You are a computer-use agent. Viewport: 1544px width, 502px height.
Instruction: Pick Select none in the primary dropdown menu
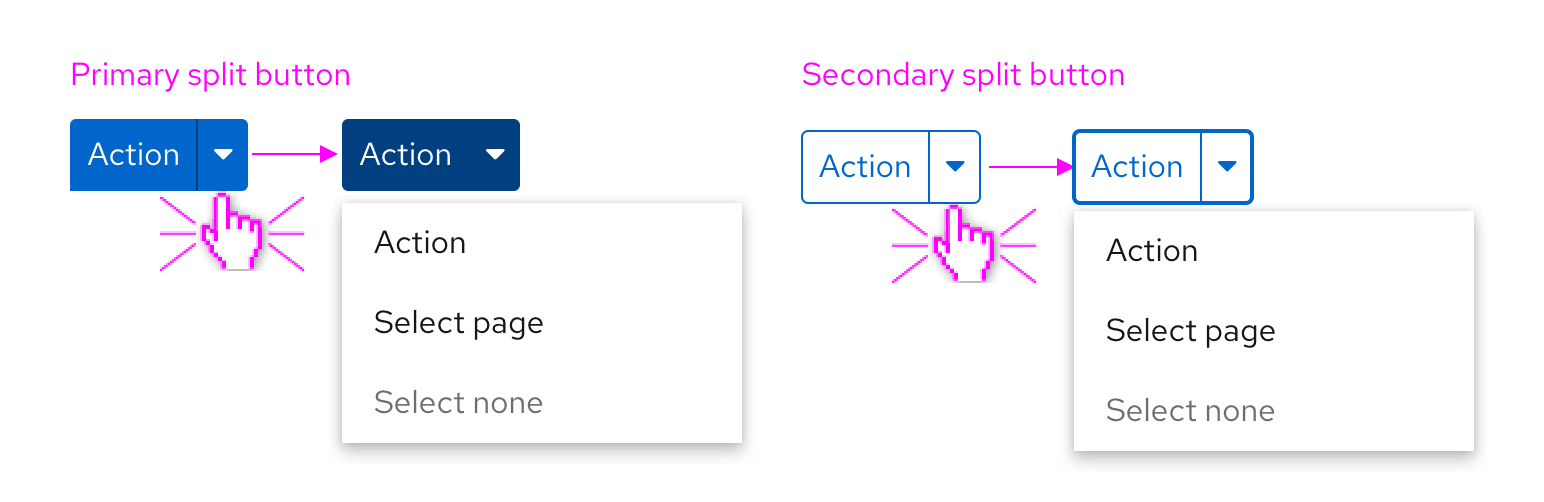point(458,403)
